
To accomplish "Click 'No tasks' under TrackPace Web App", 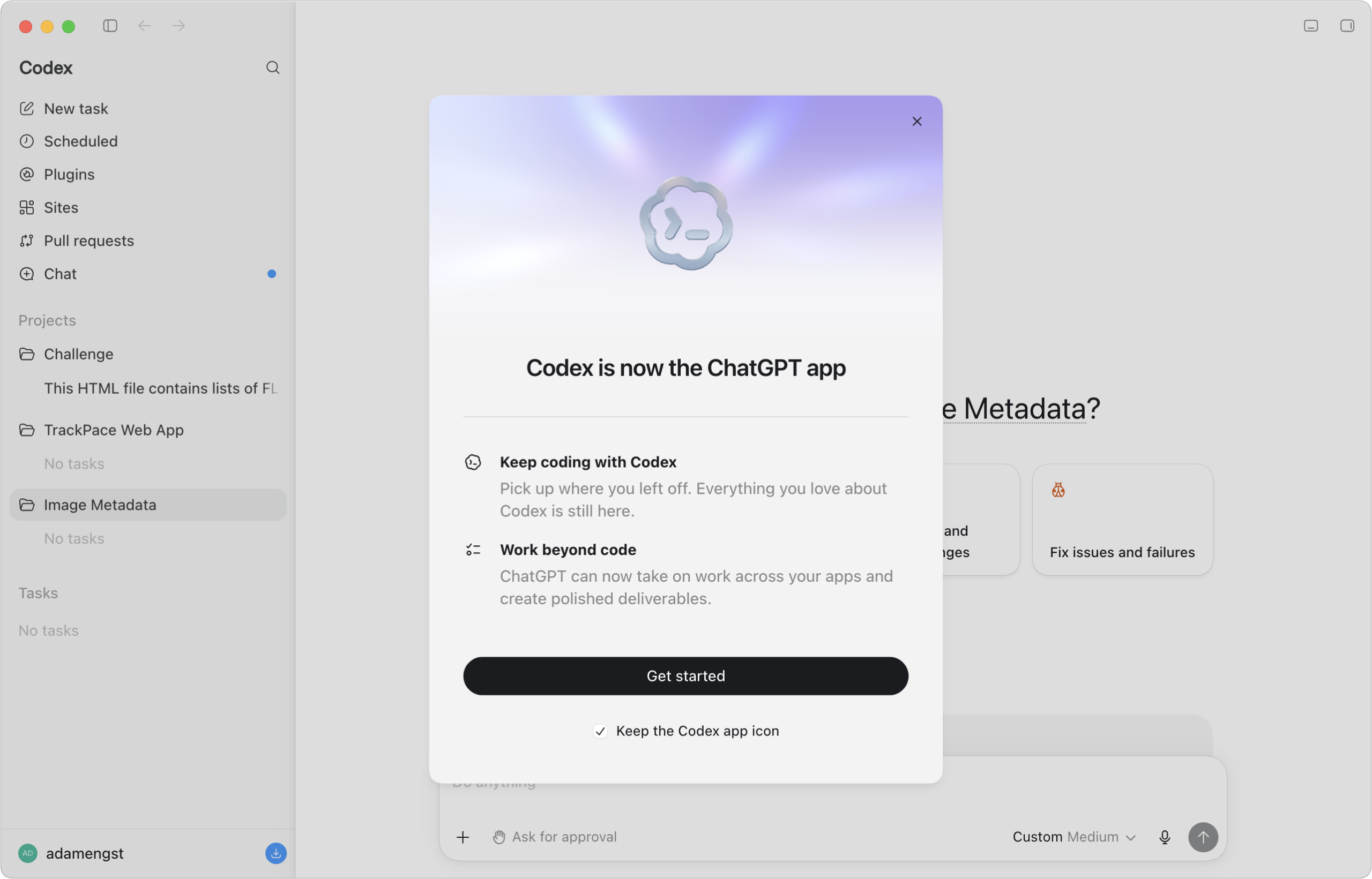I will click(74, 463).
